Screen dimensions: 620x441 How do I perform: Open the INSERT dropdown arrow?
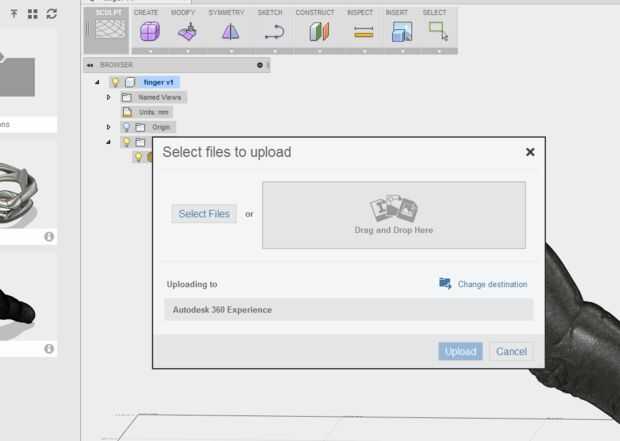(403, 51)
